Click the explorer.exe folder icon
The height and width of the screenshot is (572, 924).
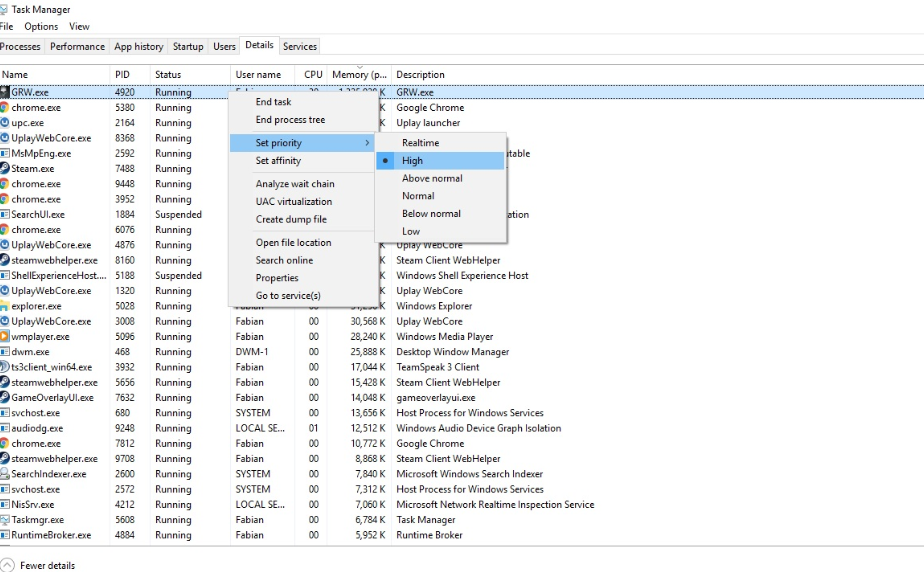[5, 306]
